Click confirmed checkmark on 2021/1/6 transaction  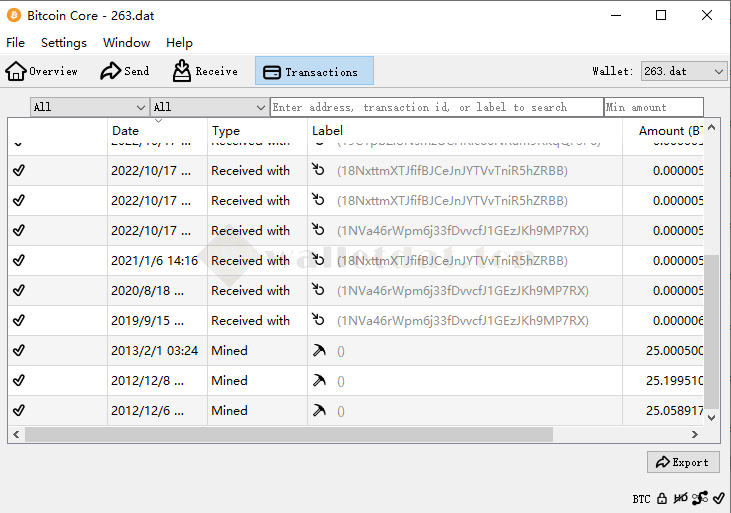click(19, 261)
